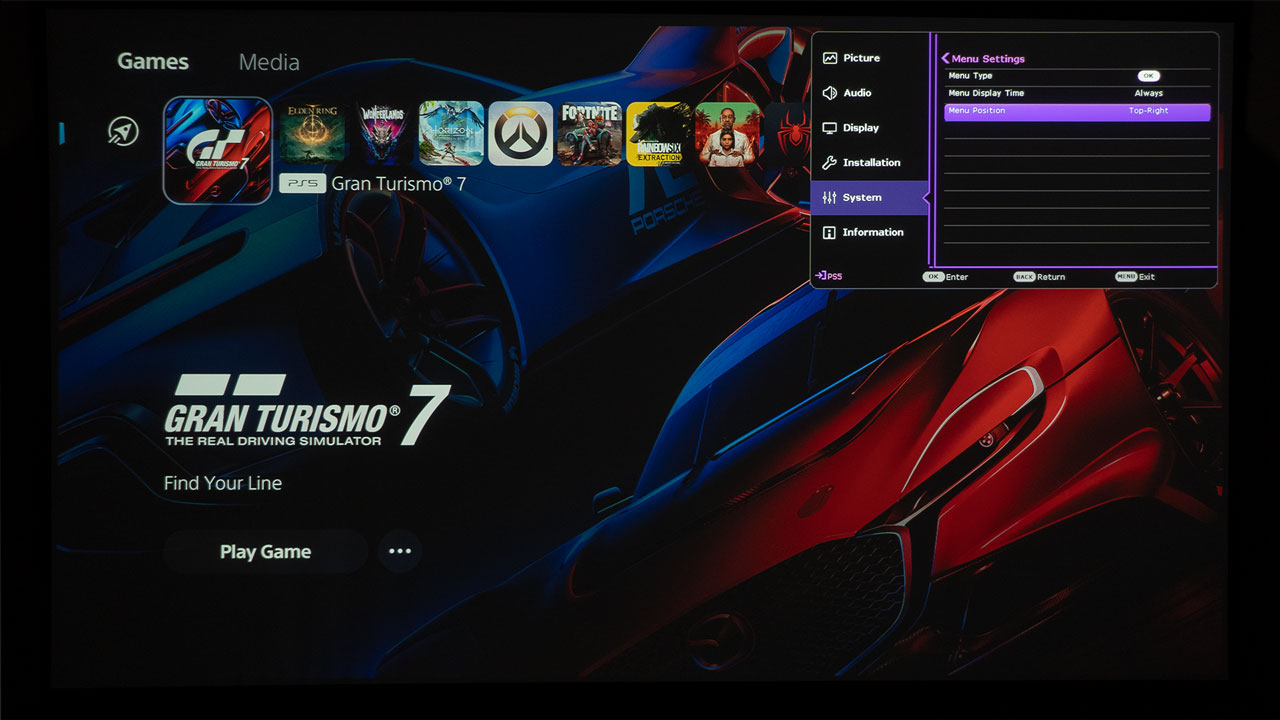
Task: Switch to the Games tab
Action: coord(153,61)
